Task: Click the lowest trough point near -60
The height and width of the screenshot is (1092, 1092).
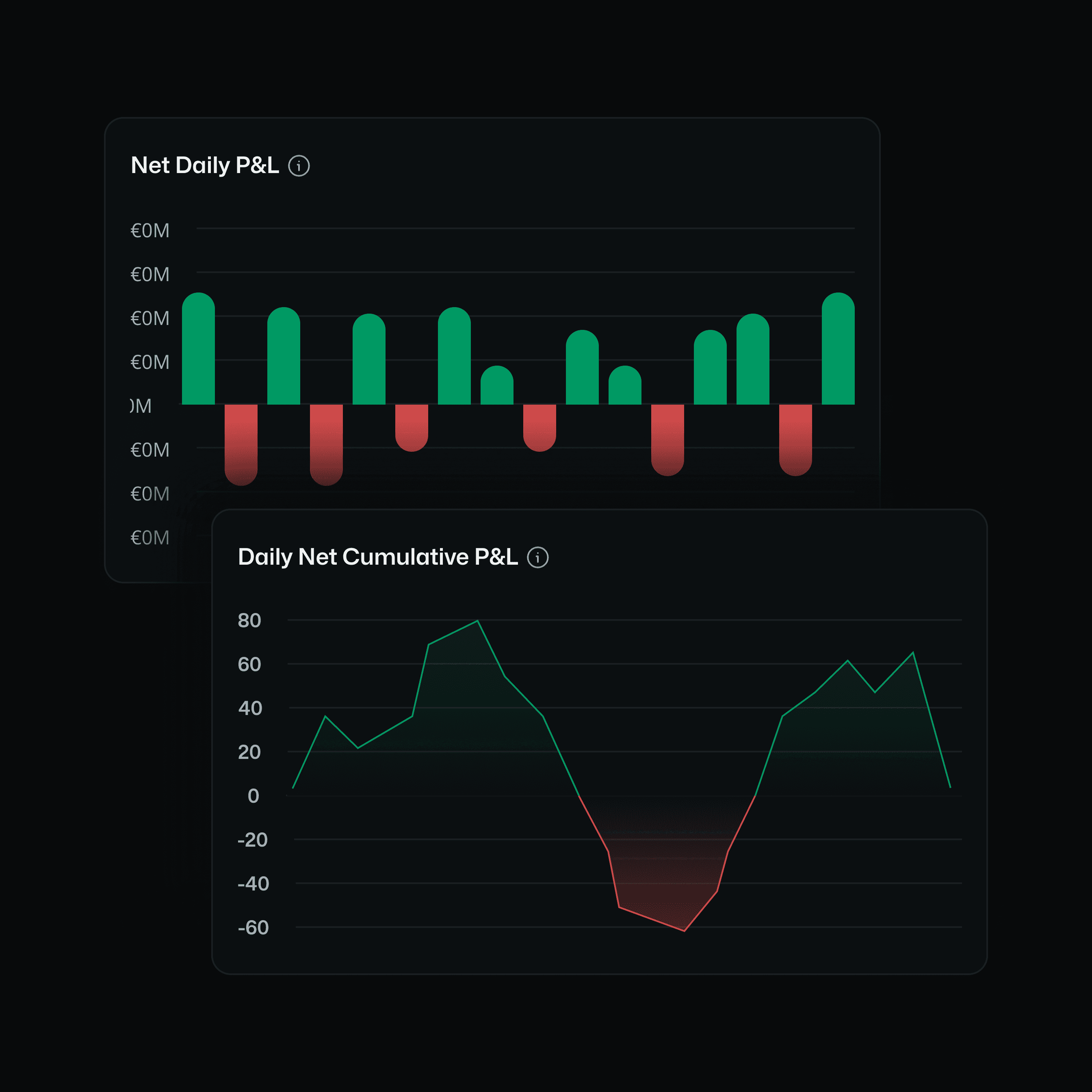Action: click(x=684, y=930)
